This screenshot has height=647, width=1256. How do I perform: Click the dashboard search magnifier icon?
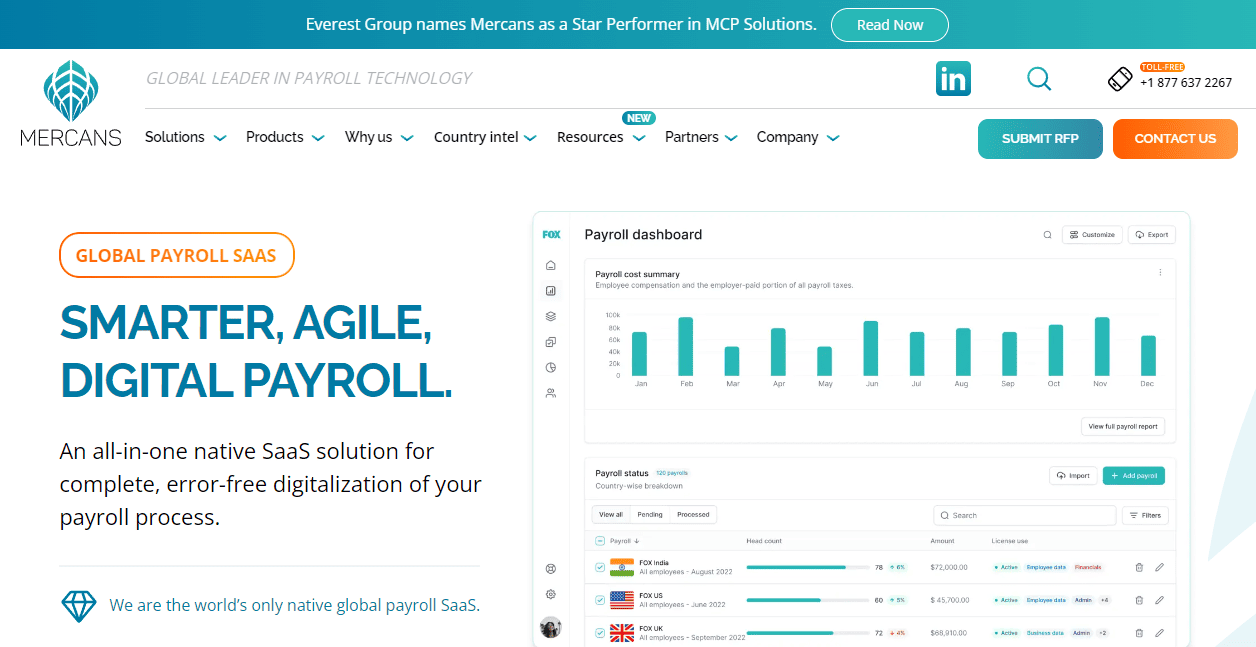(x=1047, y=235)
